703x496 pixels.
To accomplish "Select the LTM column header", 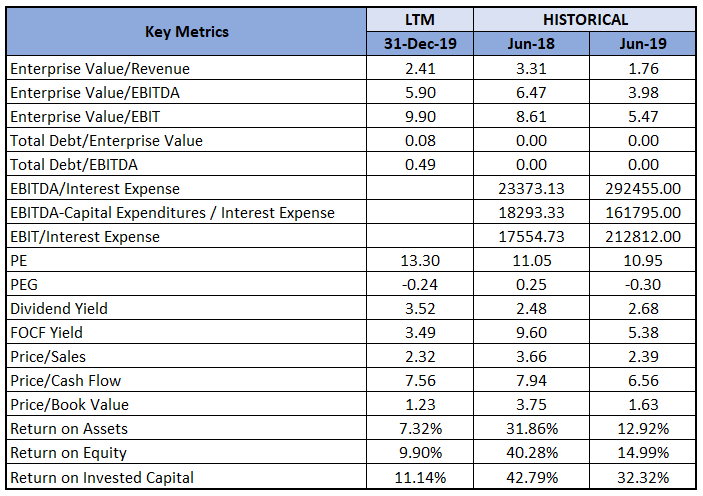I will (420, 20).
